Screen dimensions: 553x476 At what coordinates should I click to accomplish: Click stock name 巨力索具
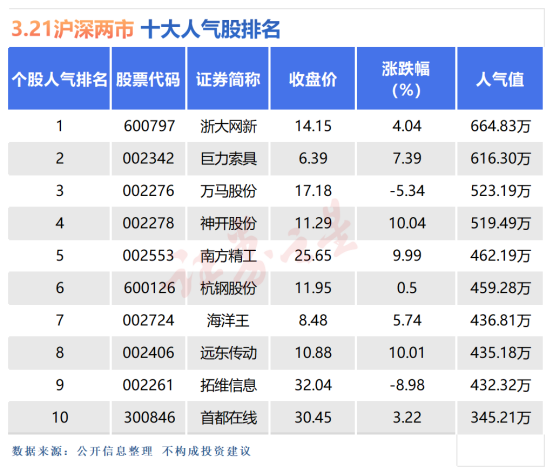229,159
